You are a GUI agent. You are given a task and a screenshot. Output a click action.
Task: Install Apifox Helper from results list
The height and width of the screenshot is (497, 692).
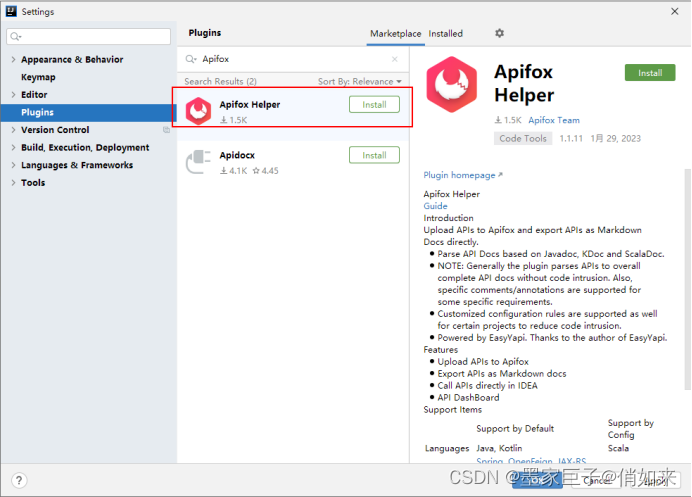(x=374, y=105)
